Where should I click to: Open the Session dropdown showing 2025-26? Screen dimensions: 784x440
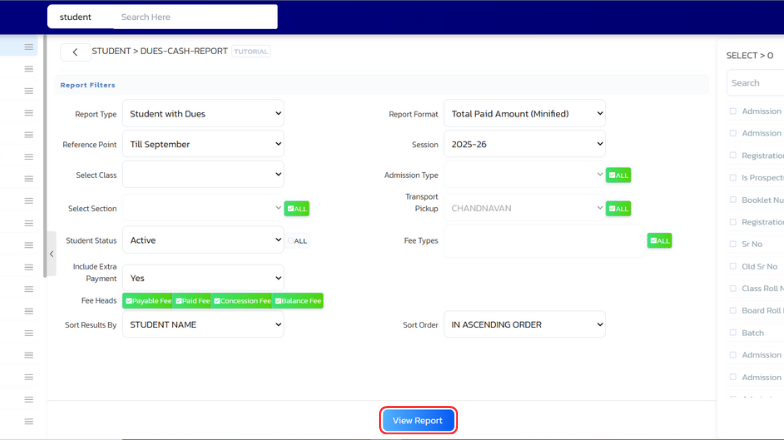[x=524, y=144]
